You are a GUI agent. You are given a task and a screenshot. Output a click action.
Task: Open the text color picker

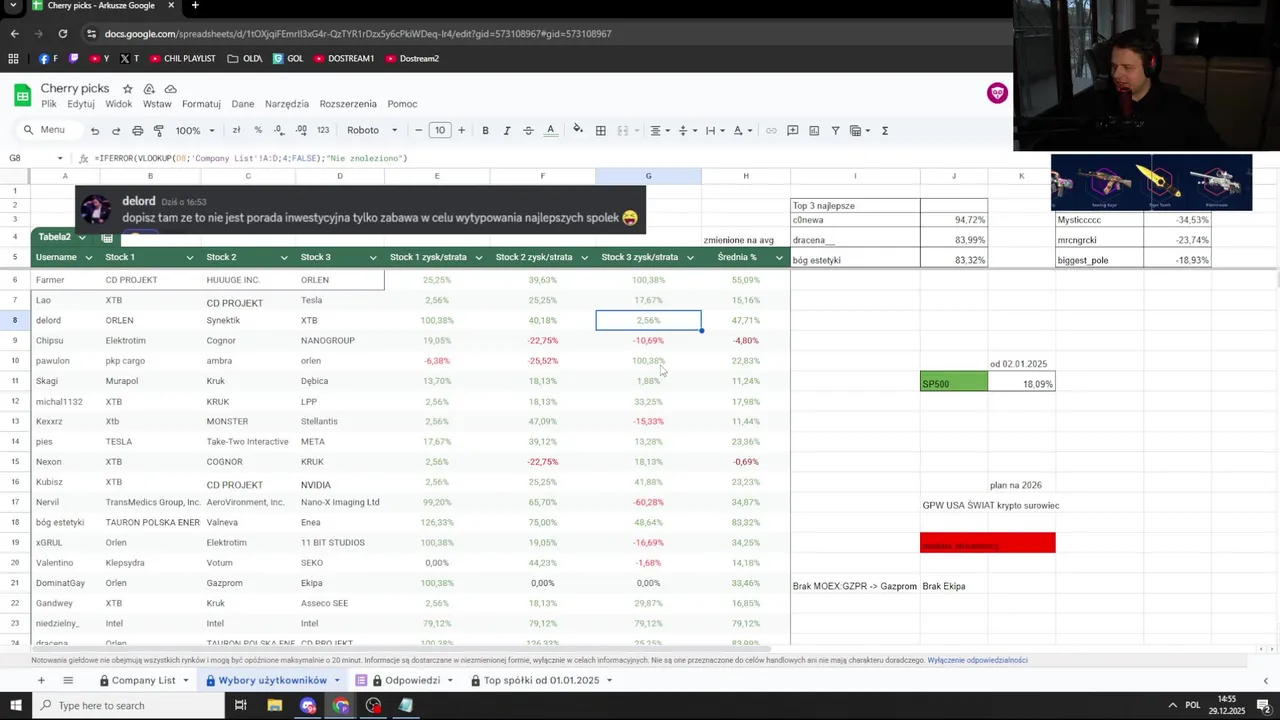click(x=550, y=130)
